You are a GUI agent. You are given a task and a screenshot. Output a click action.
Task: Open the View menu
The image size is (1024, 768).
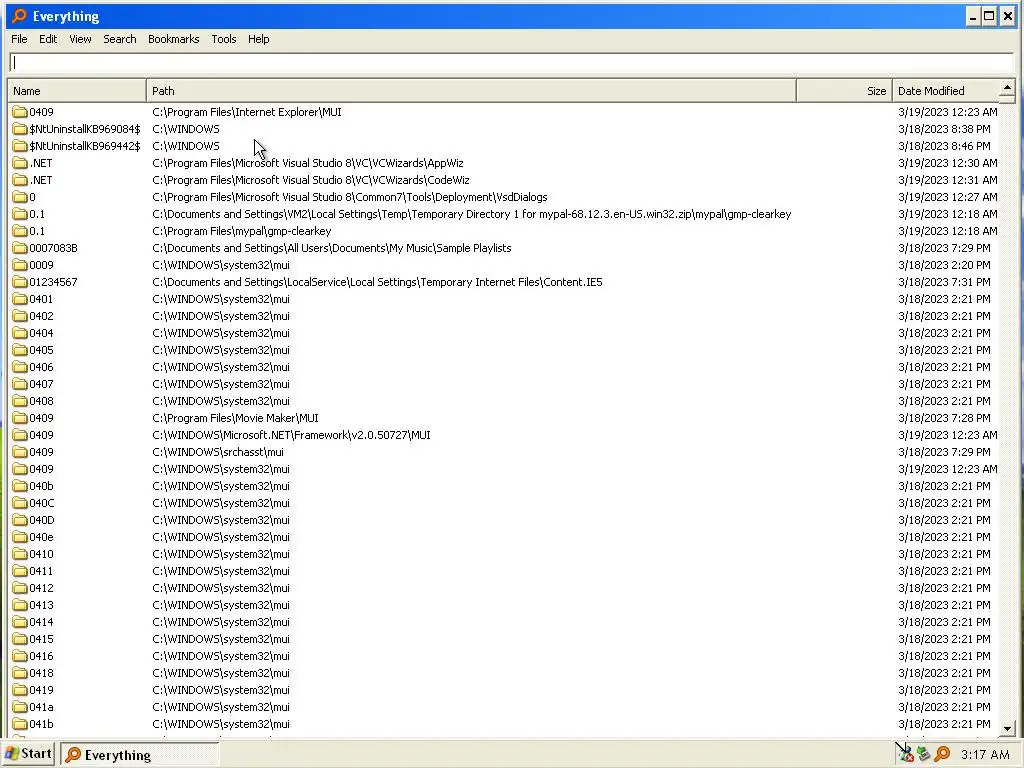80,39
